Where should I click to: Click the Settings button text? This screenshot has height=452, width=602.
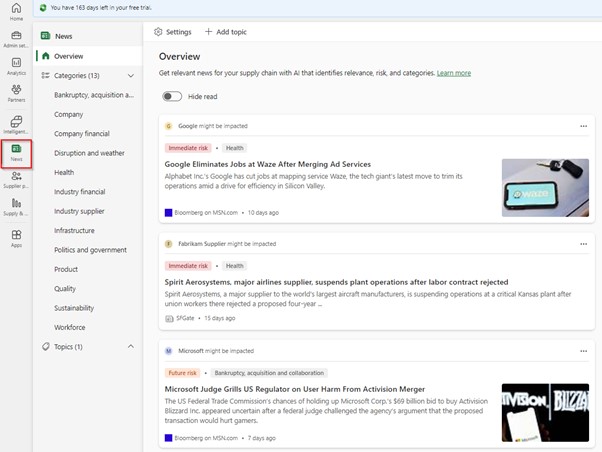pos(179,32)
